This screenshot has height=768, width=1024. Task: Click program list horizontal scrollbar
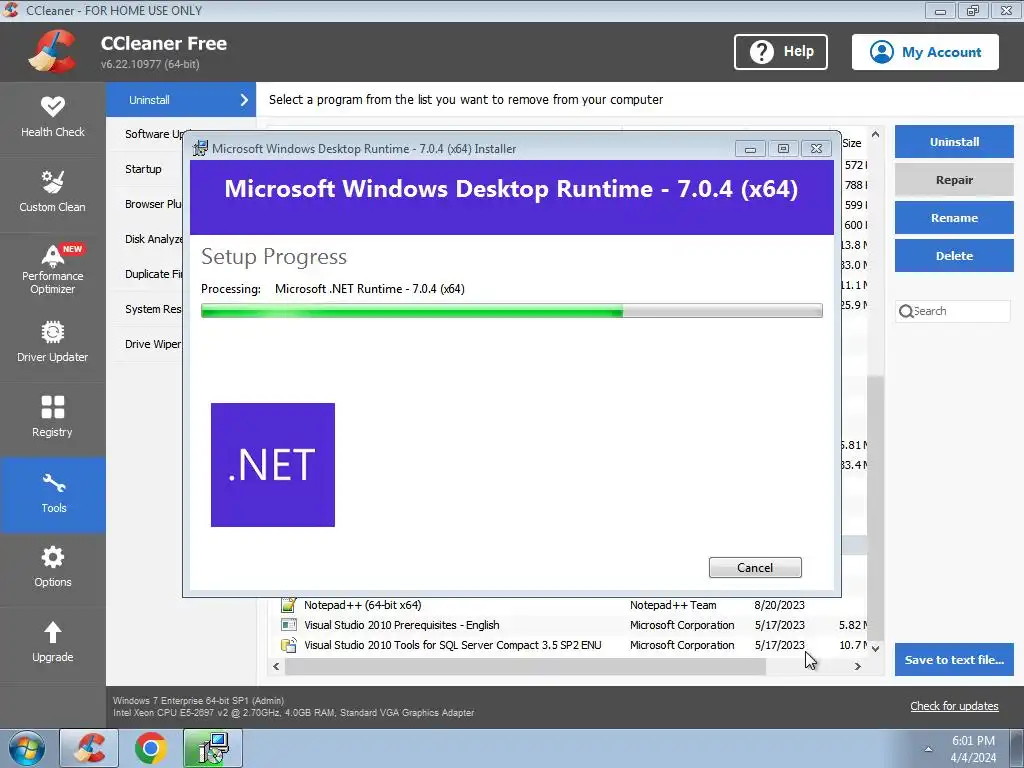click(x=525, y=666)
